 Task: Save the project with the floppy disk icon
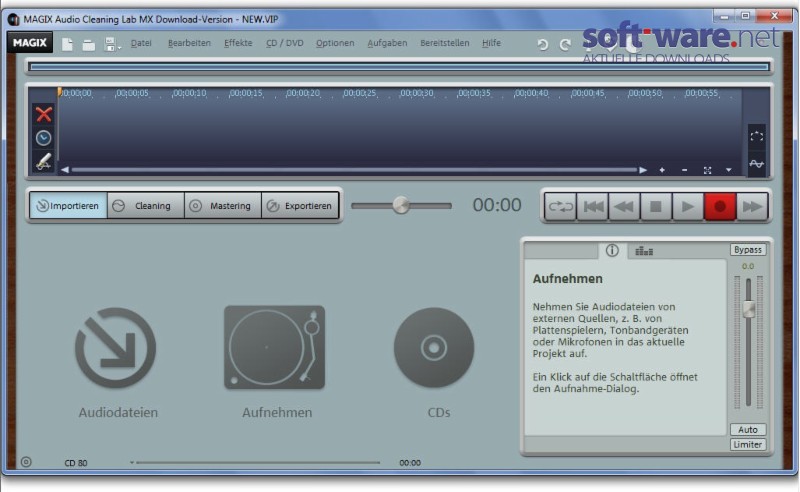pos(110,44)
